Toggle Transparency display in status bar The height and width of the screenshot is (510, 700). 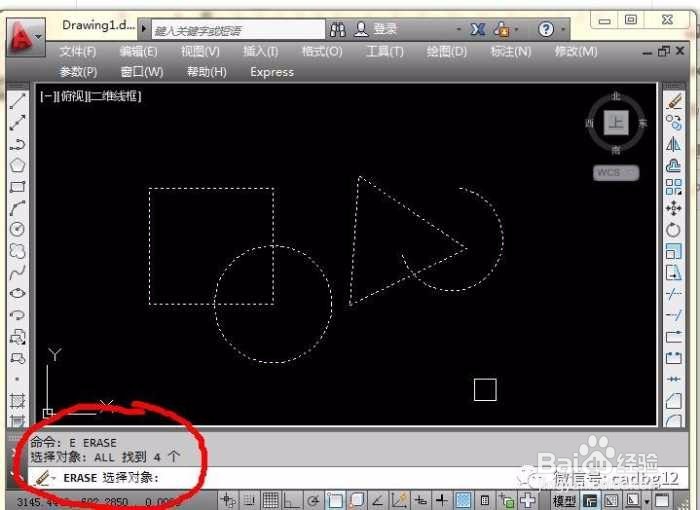[463, 500]
